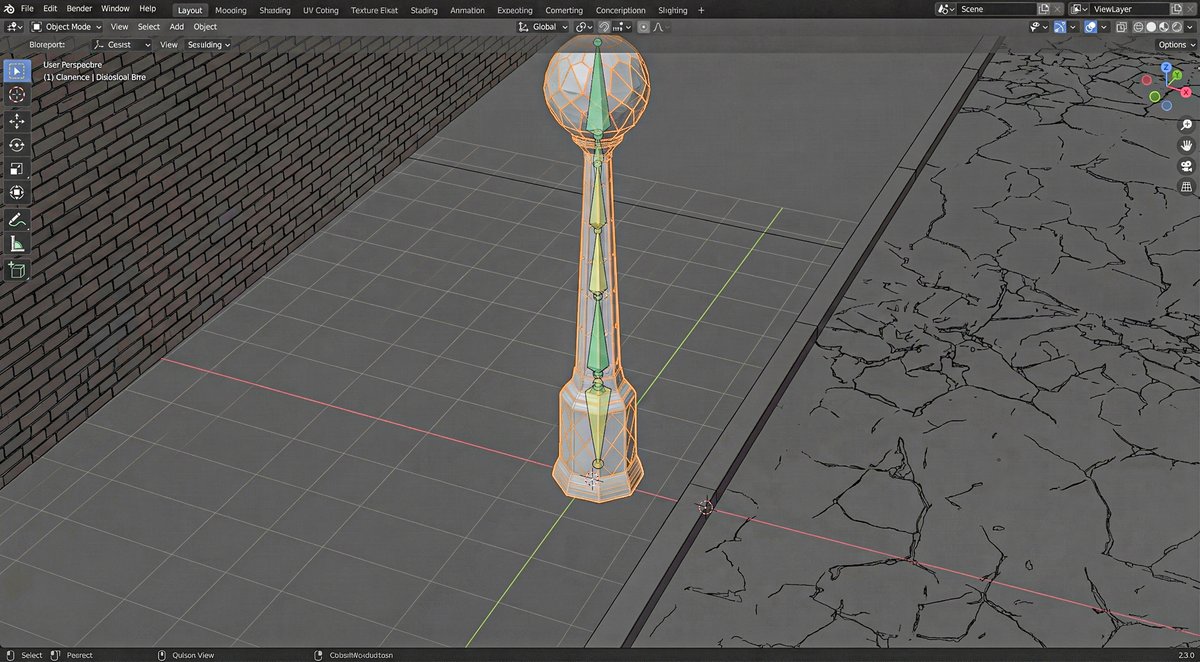The height and width of the screenshot is (662, 1200).
Task: Toggle proportional editing button
Action: [643, 27]
